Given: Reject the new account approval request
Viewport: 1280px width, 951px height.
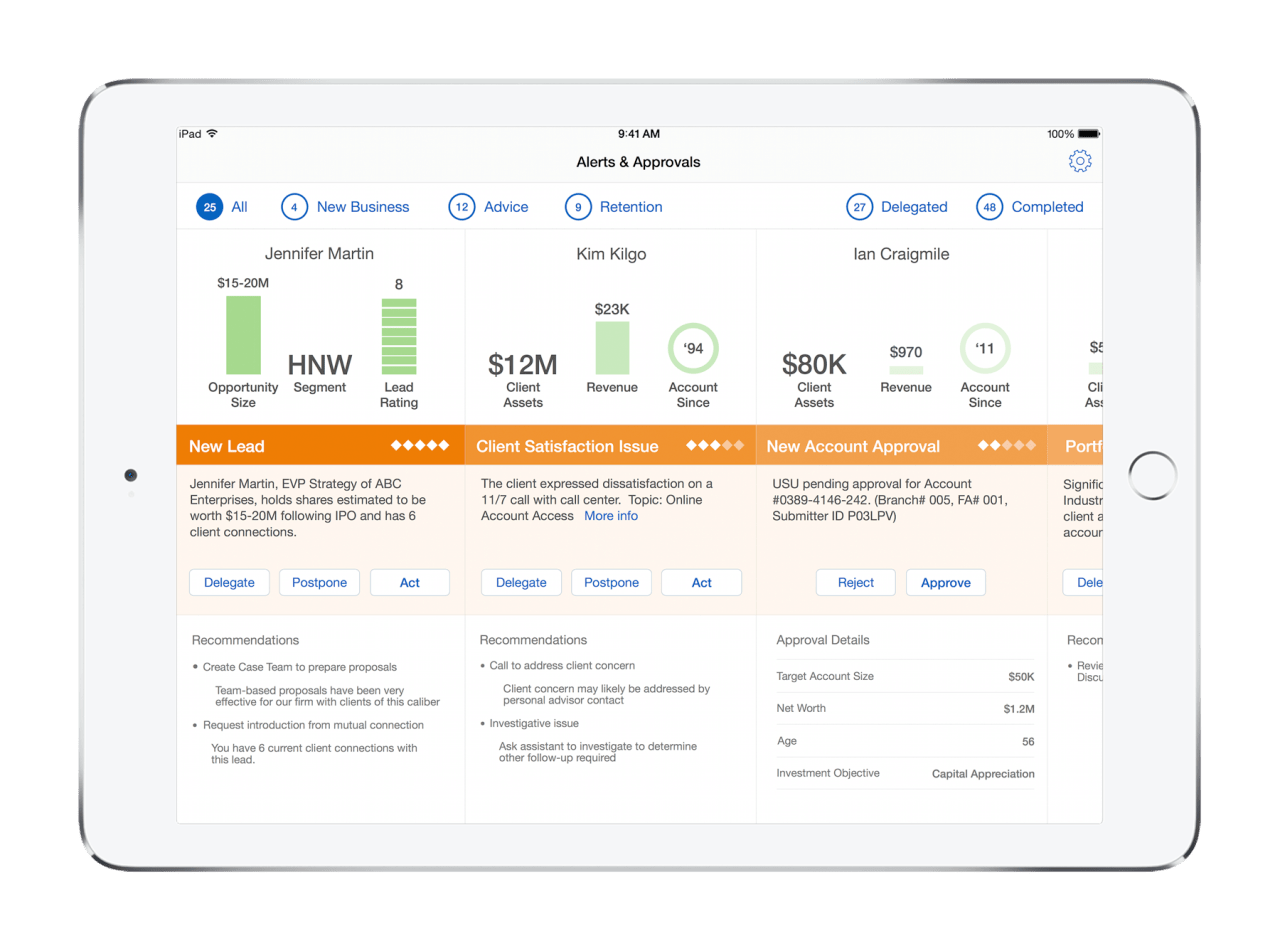Looking at the screenshot, I should tap(855, 583).
